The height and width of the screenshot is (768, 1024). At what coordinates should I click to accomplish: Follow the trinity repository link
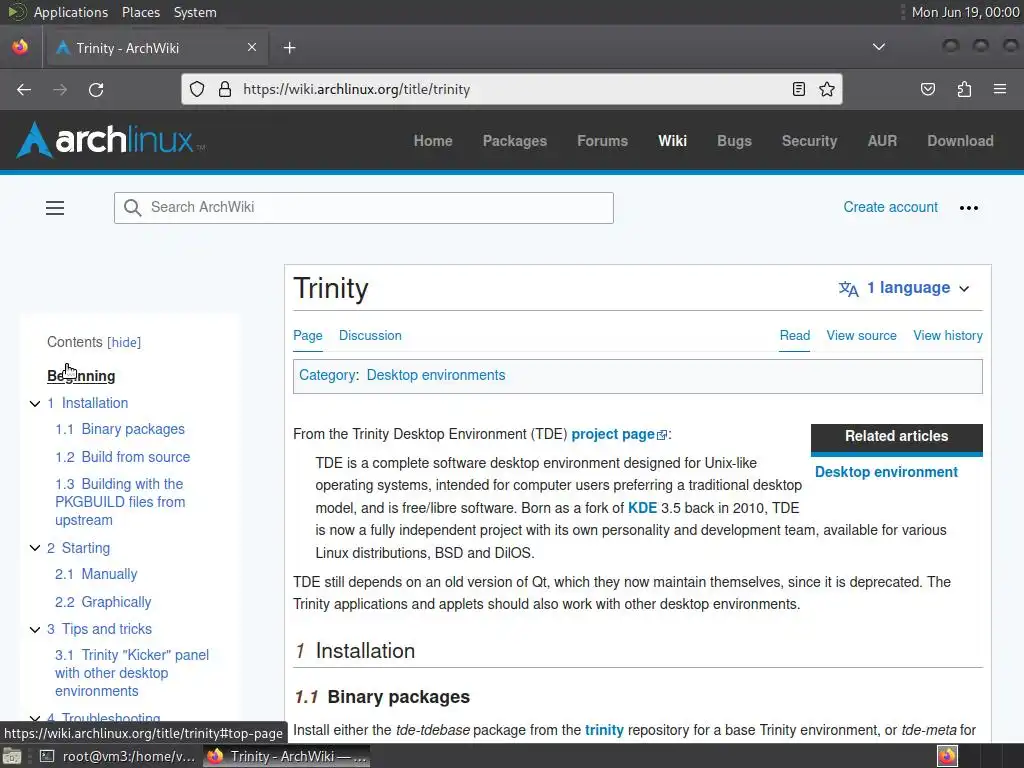[x=604, y=730]
